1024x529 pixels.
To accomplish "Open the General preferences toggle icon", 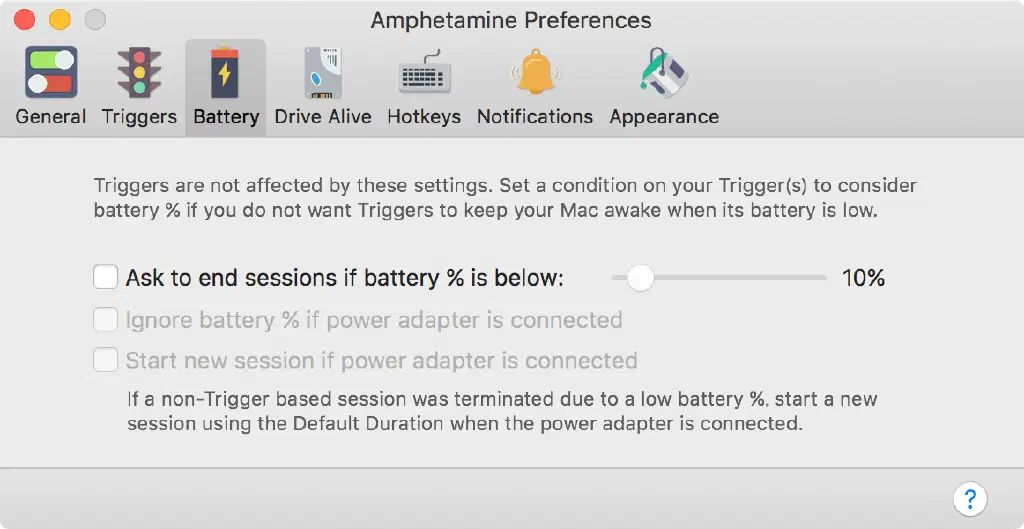I will pyautogui.click(x=51, y=72).
